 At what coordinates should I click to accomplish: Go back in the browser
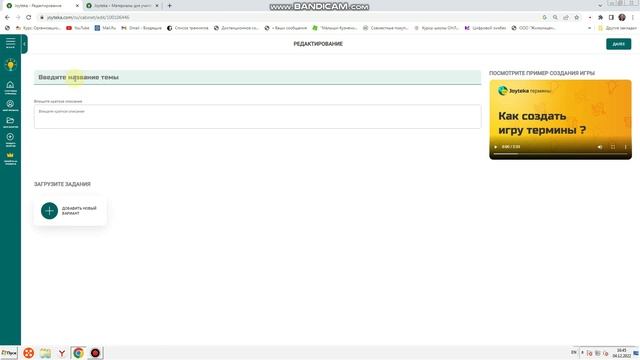(x=7, y=17)
